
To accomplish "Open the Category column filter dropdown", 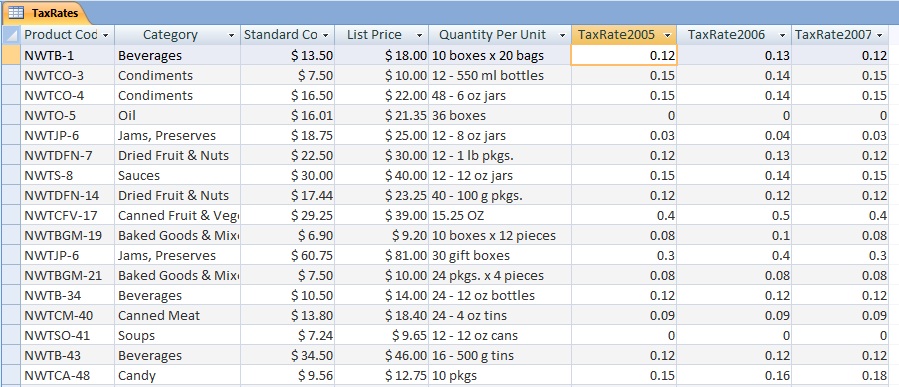I will [231, 36].
